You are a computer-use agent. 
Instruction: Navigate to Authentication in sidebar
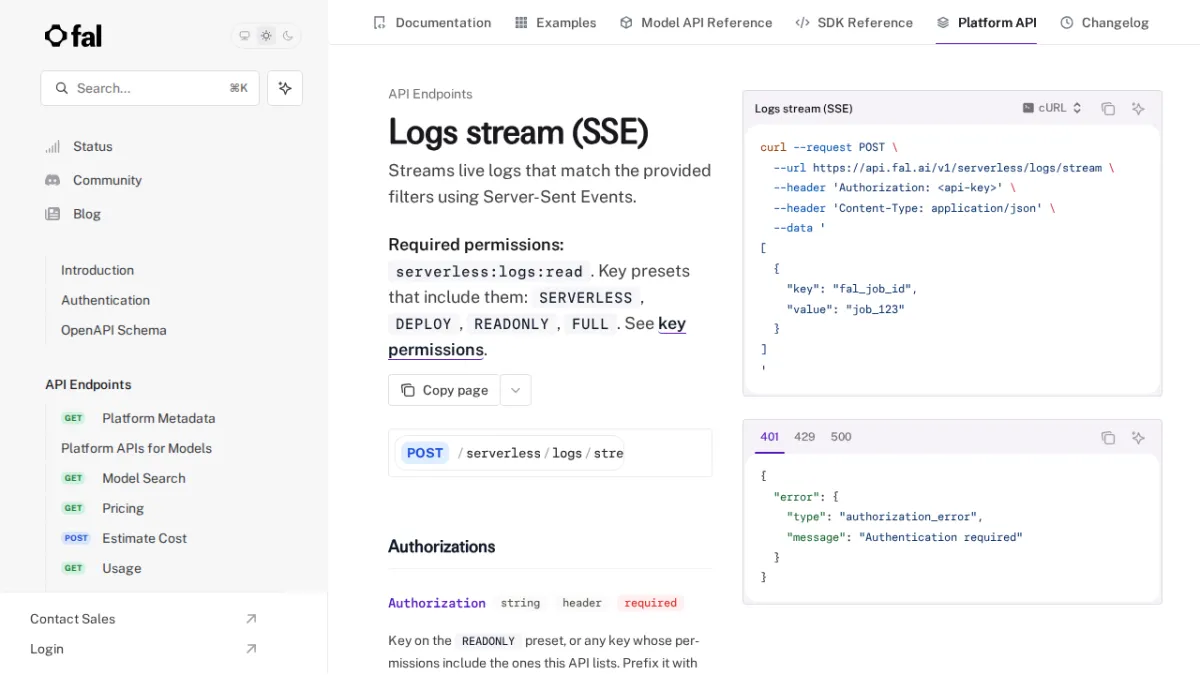coord(105,300)
